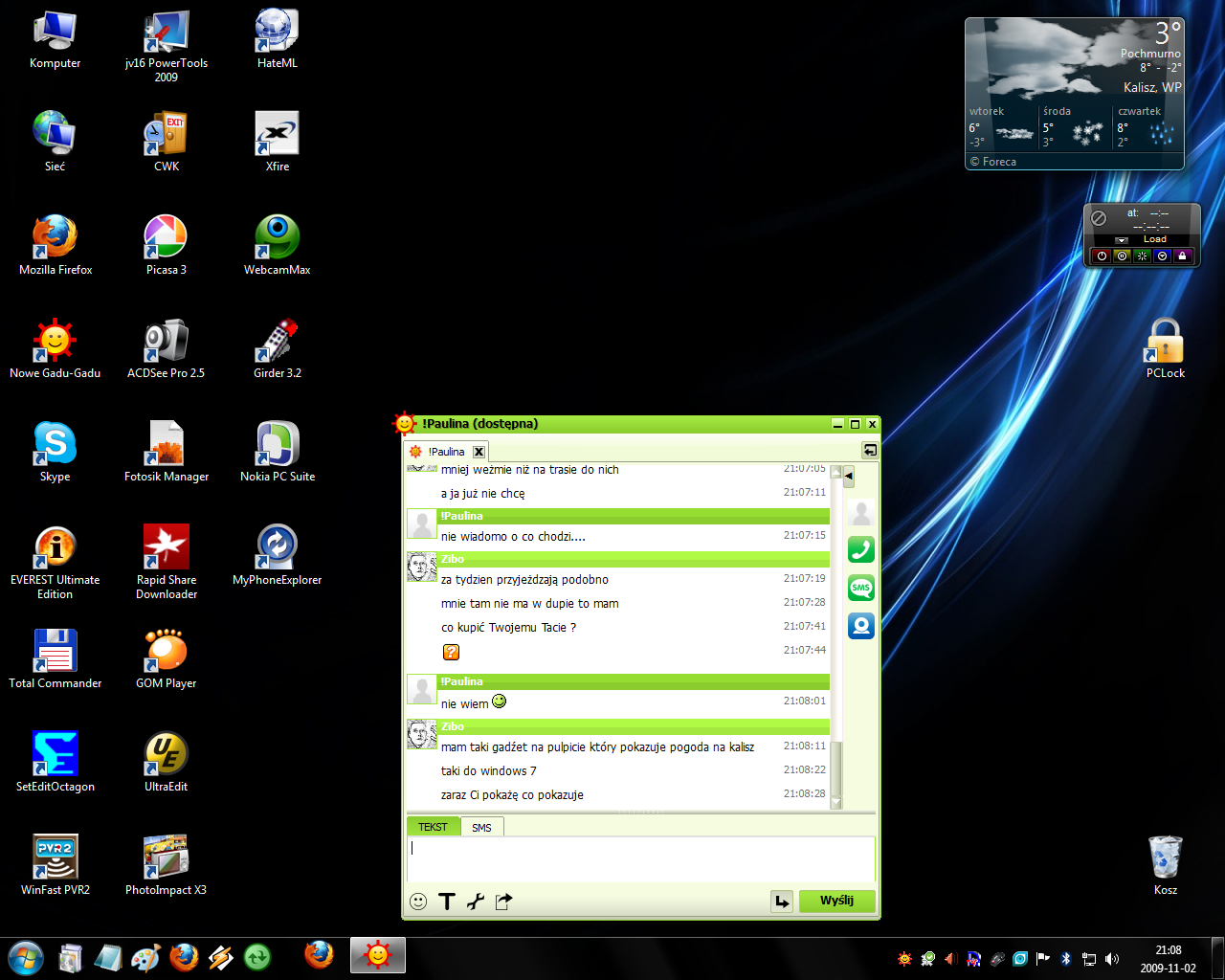Close the !Paulina conversation tab

pos(479,452)
